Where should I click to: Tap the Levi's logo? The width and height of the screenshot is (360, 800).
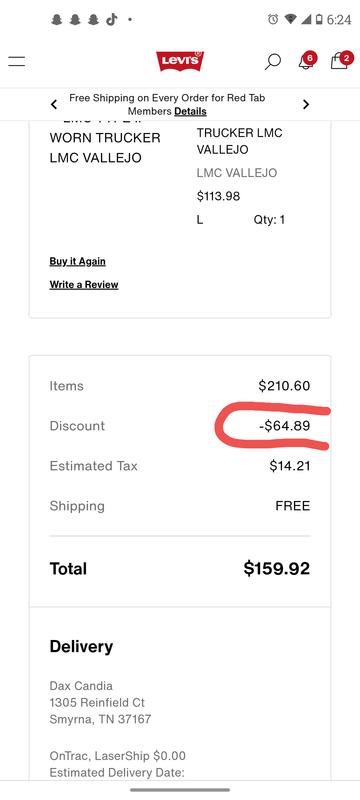coord(179,61)
